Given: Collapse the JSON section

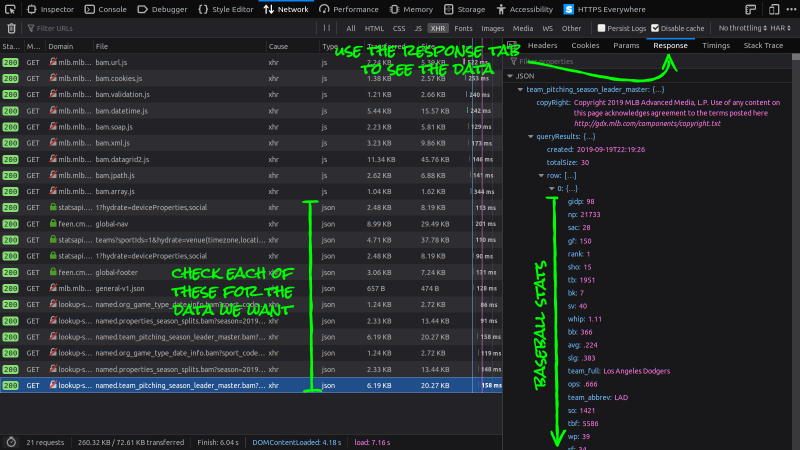Looking at the screenshot, I should coord(510,76).
